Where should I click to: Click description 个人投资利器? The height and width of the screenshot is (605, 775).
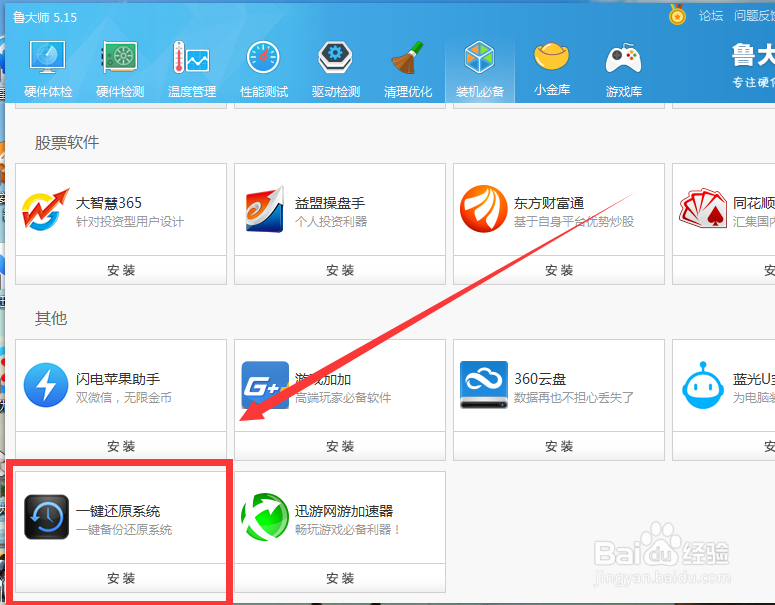tap(331, 221)
